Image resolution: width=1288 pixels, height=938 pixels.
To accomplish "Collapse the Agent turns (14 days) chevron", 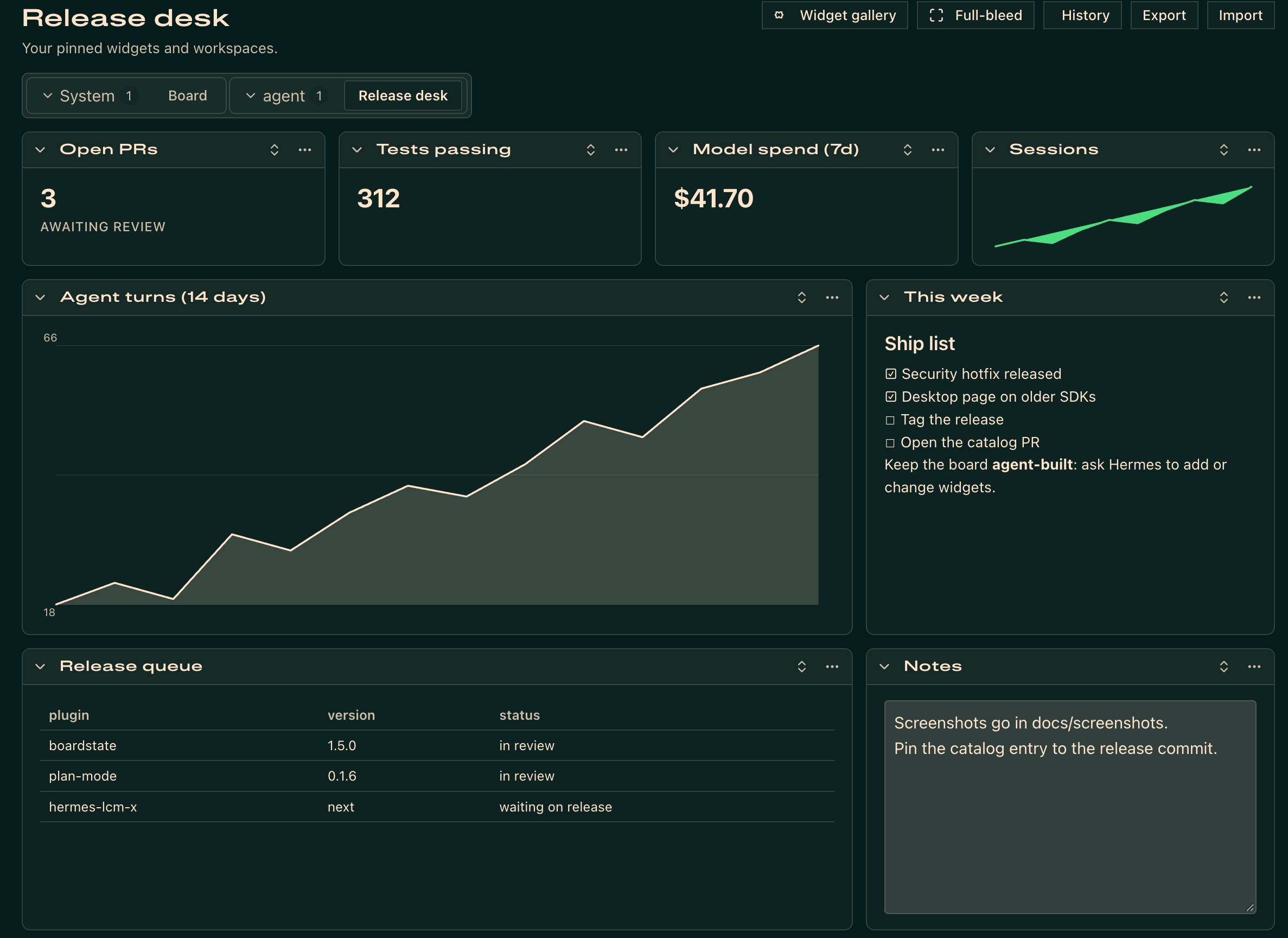I will [40, 297].
